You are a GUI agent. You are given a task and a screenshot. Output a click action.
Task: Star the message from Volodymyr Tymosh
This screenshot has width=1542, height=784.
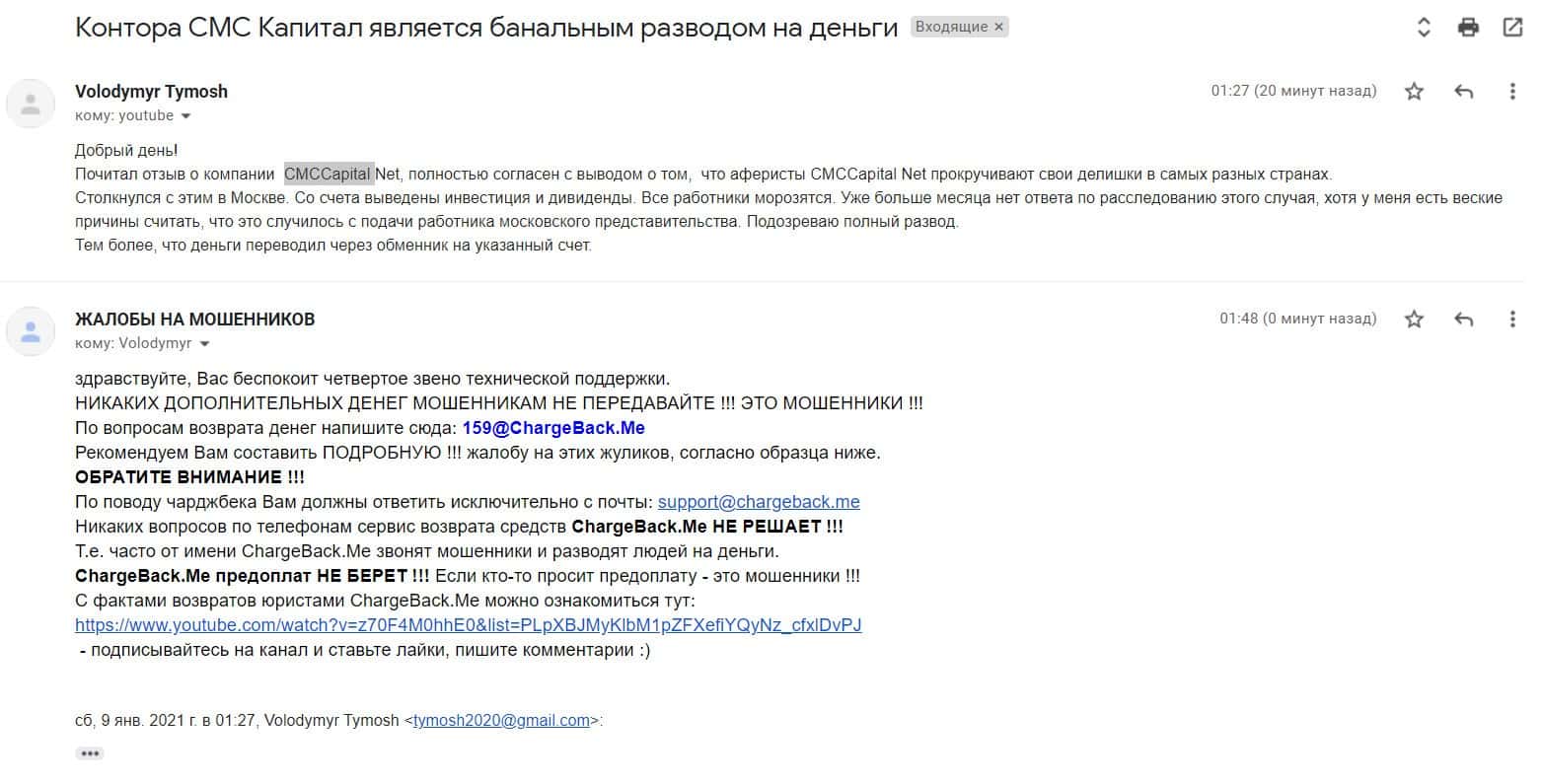coord(1414,92)
